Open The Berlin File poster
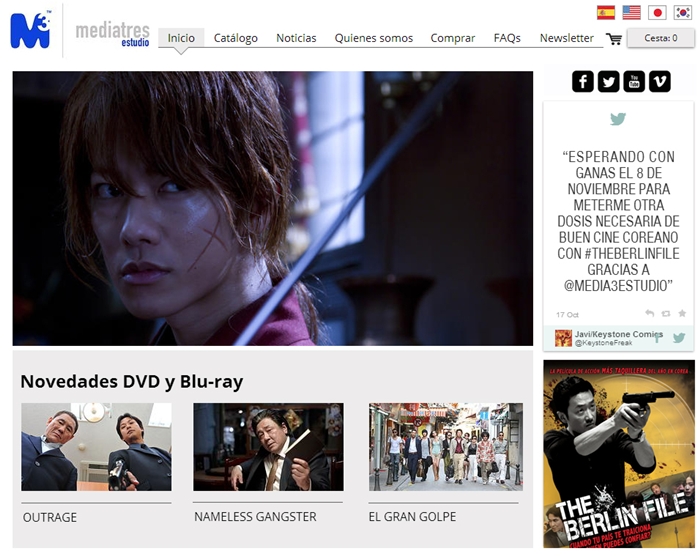 [x=619, y=454]
